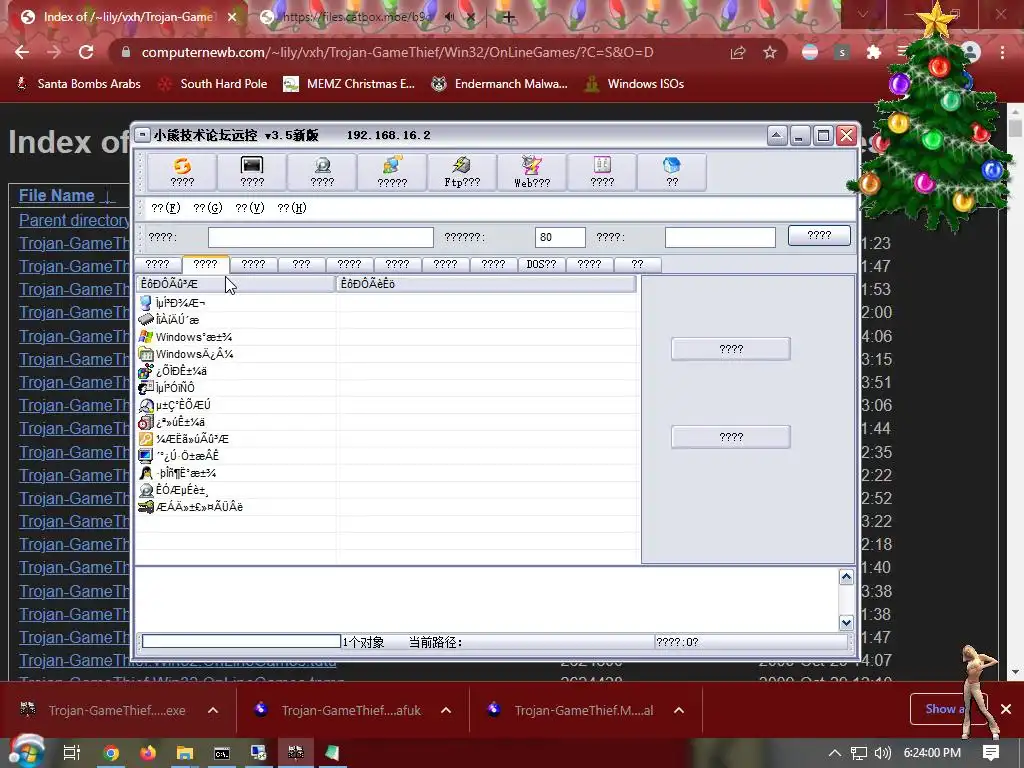Reload the page in Chrome
Viewport: 1024px width, 768px height.
coord(86,52)
